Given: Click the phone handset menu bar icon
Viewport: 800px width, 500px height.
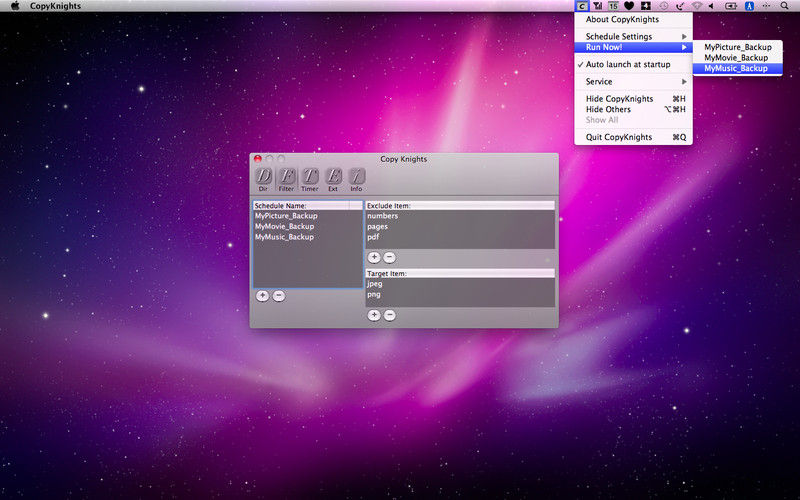Looking at the screenshot, I should point(680,6).
